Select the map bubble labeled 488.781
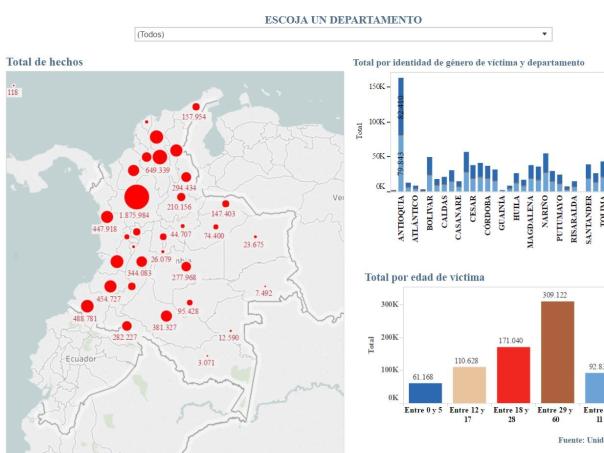 coord(87,306)
